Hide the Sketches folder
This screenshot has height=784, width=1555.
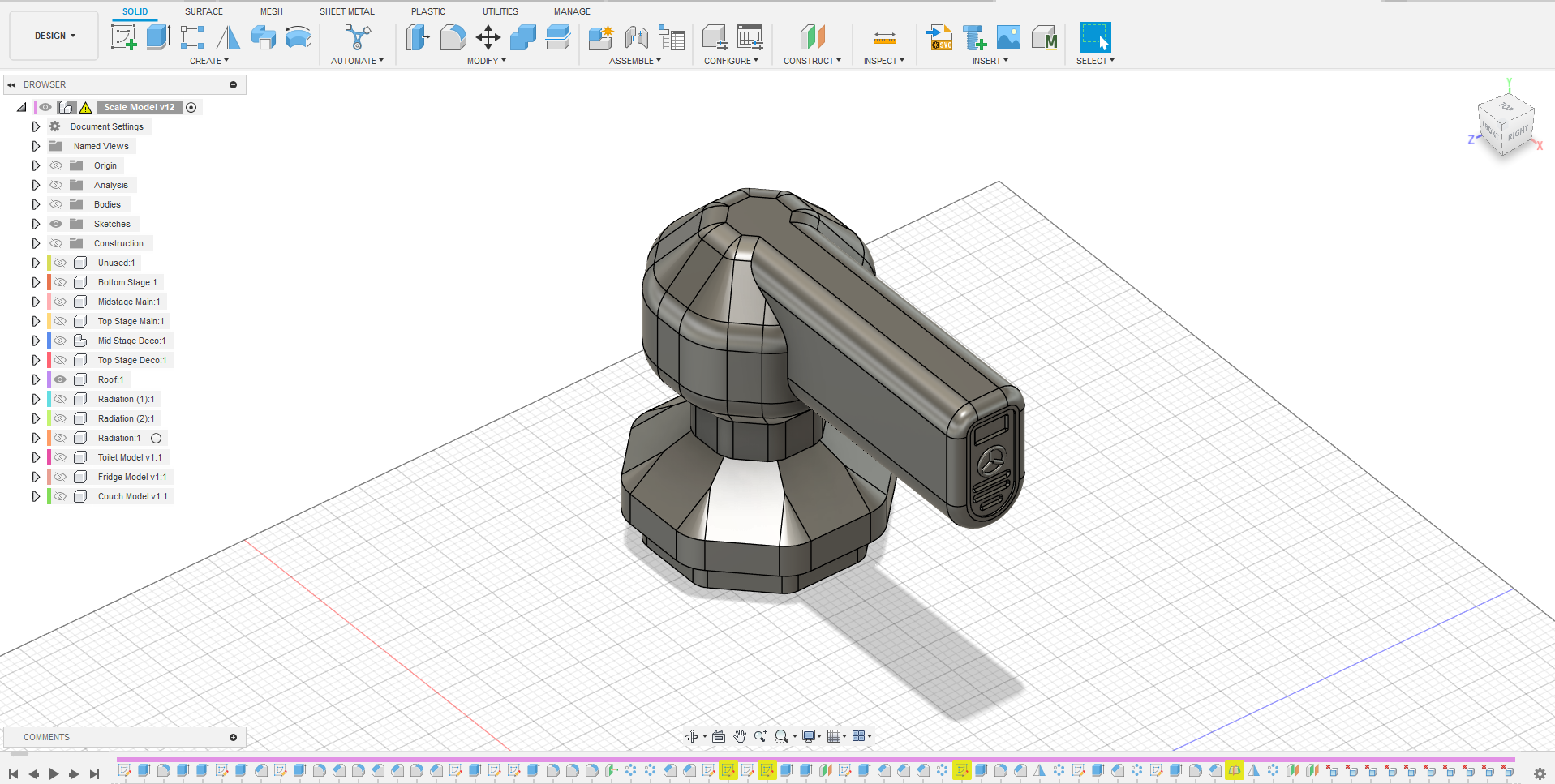(56, 224)
